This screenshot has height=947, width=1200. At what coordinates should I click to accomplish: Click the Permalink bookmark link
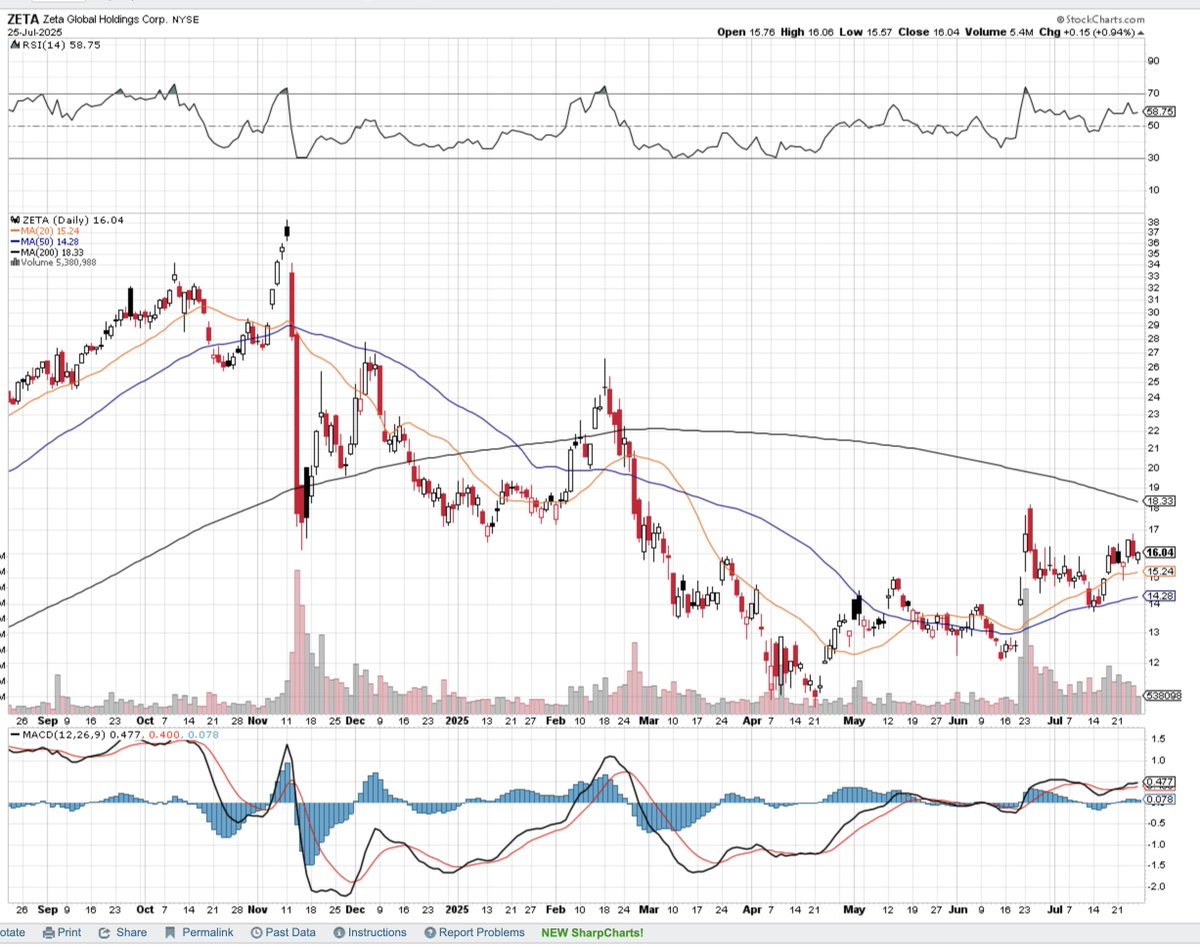tap(199, 933)
